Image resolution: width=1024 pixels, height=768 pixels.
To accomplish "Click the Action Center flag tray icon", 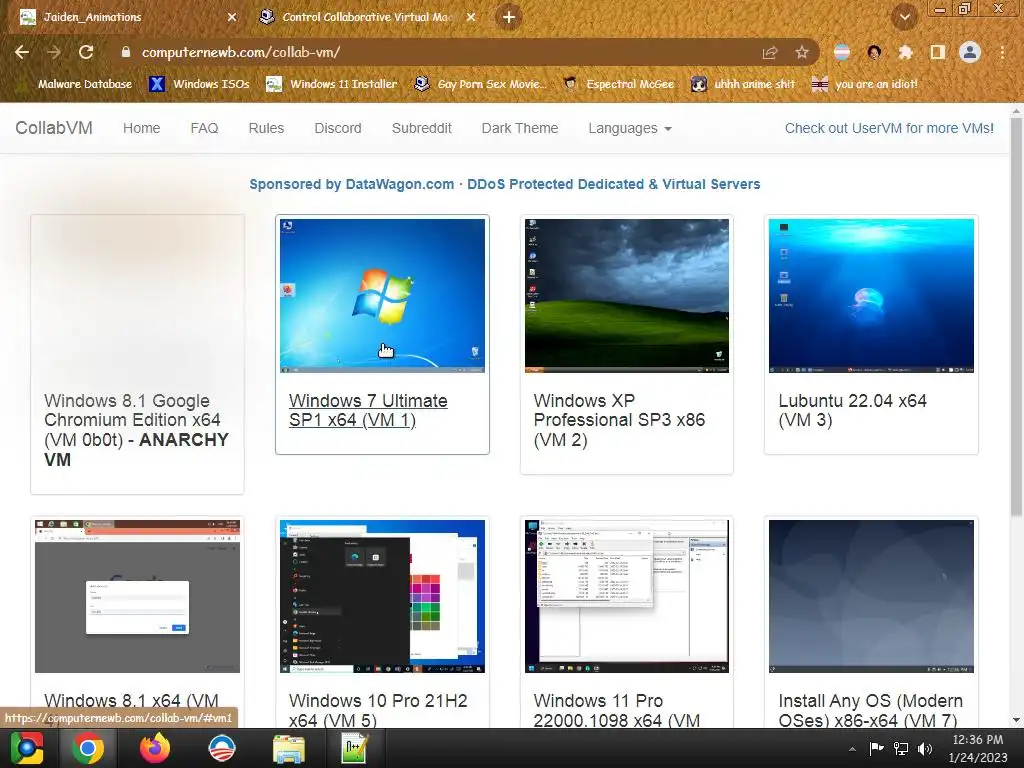I will (x=876, y=748).
